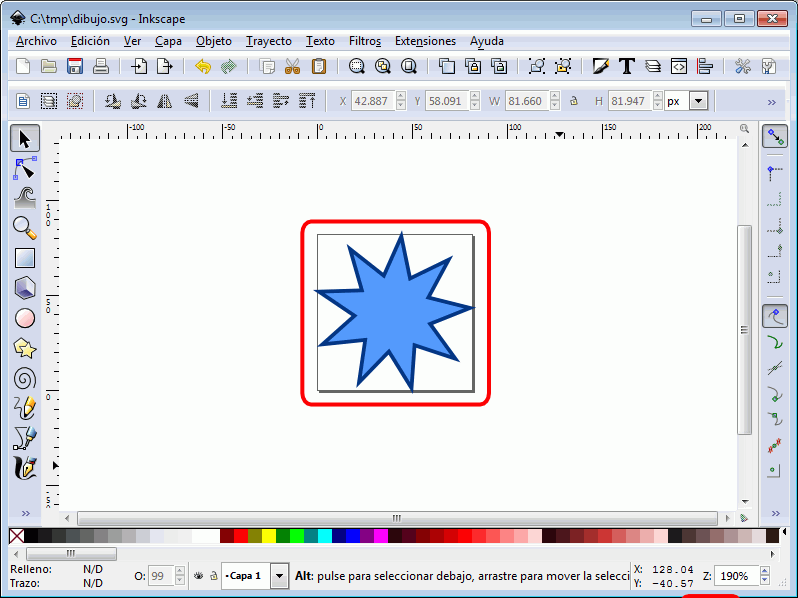The width and height of the screenshot is (798, 598).
Task: Select the Selector arrow tool
Action: tap(25, 138)
